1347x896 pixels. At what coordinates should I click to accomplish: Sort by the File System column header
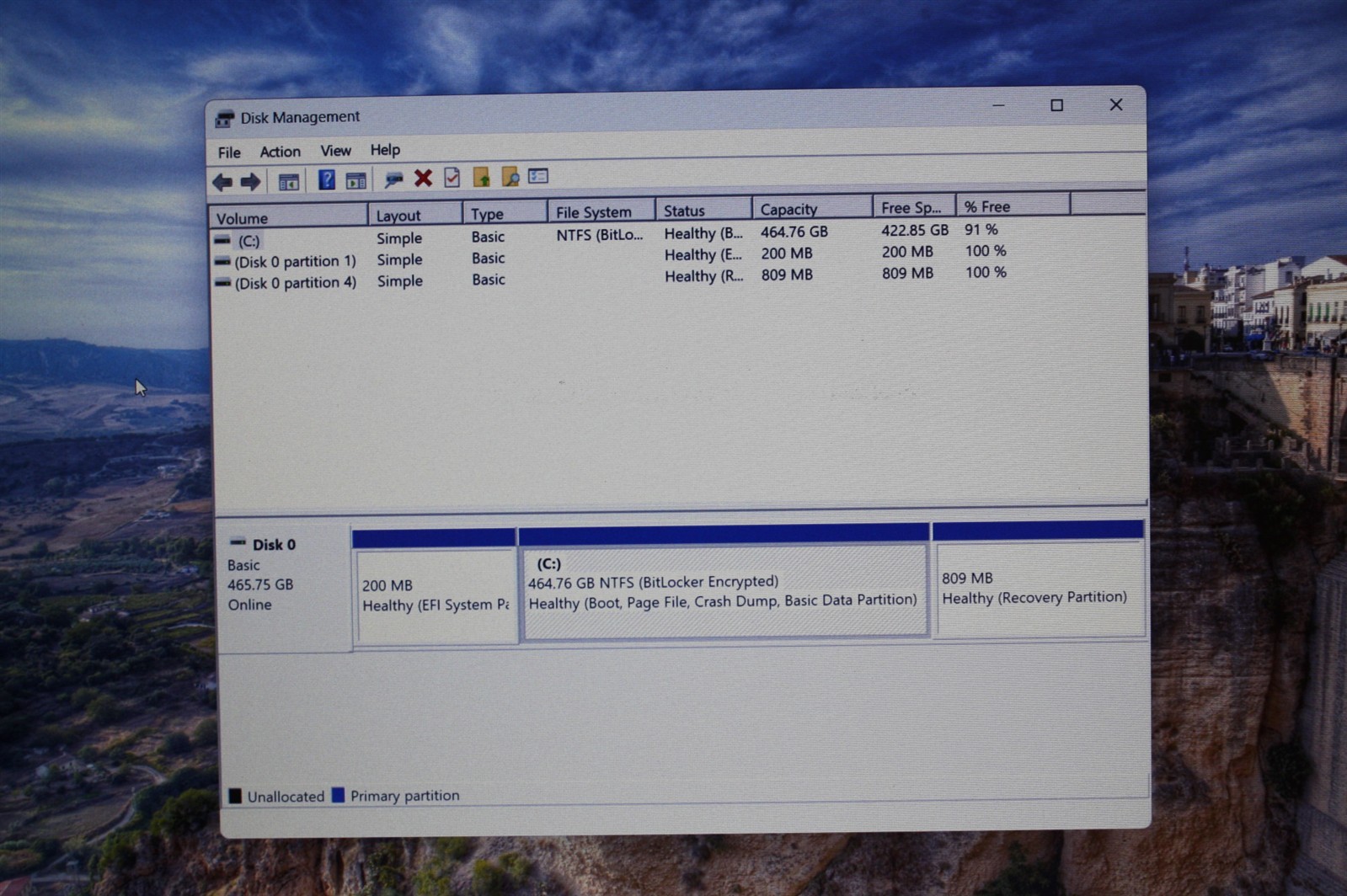pyautogui.click(x=601, y=211)
